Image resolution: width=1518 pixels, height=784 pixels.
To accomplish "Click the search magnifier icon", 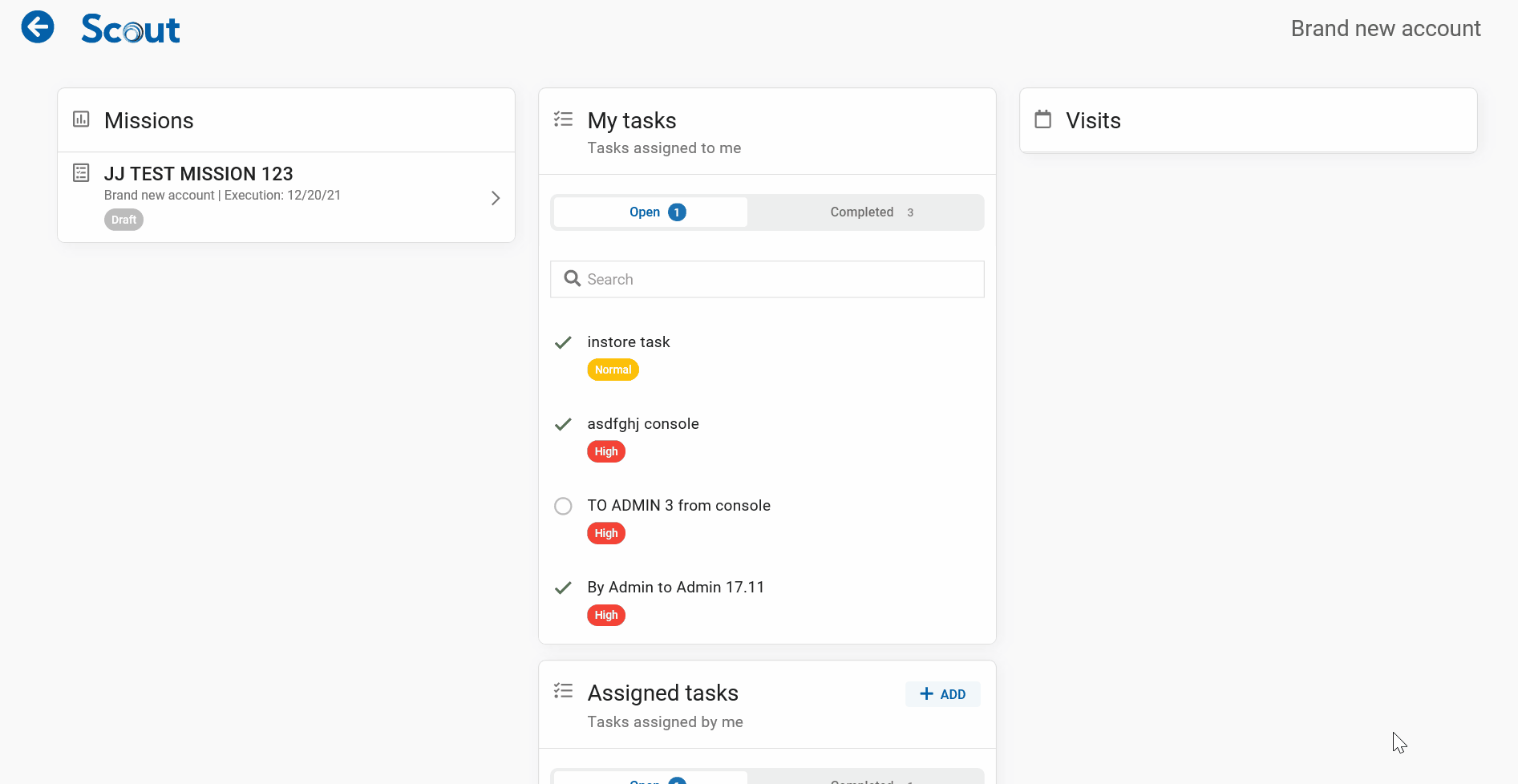I will (x=572, y=279).
